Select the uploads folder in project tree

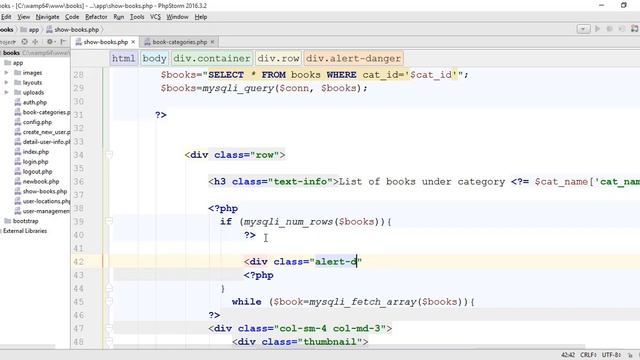[29, 92]
